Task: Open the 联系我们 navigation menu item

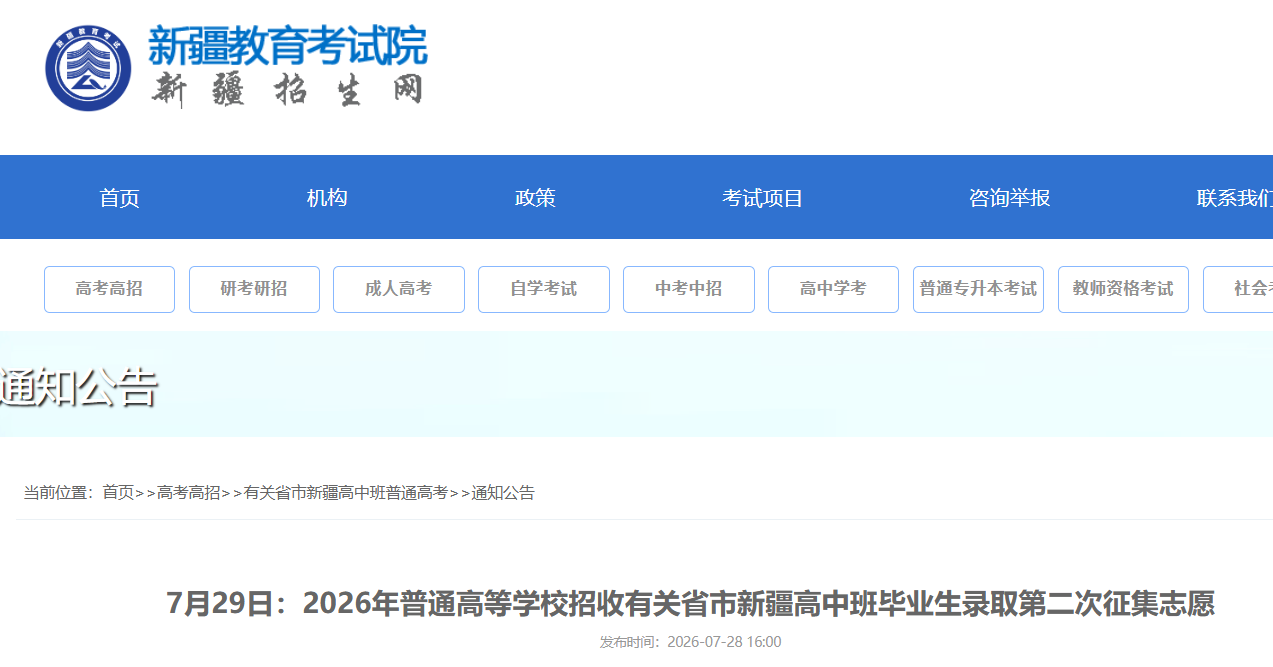Action: click(1235, 198)
